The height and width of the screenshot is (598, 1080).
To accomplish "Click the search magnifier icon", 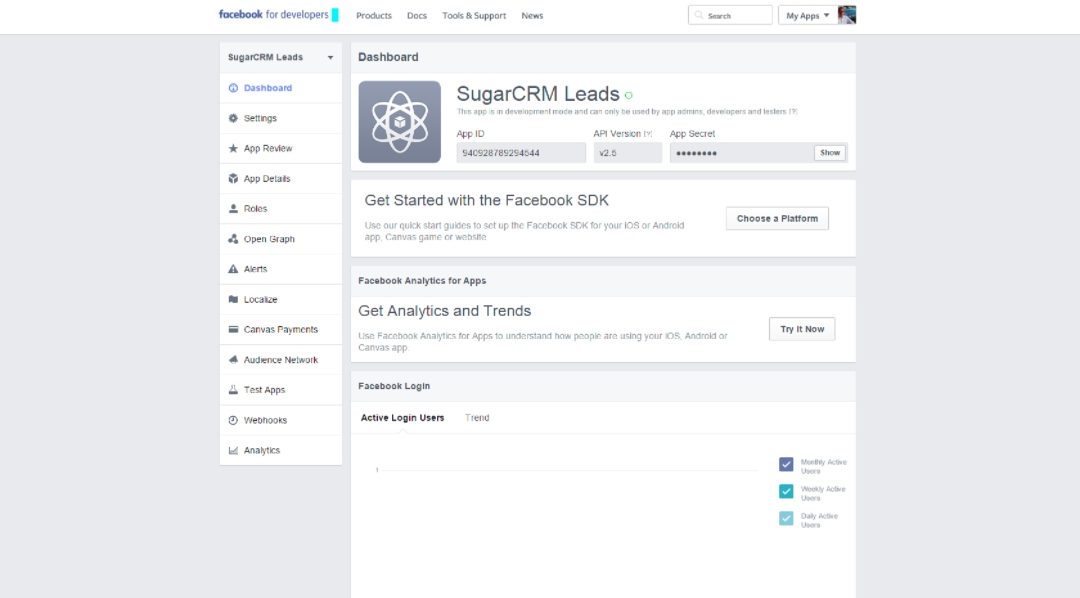I will (x=699, y=15).
